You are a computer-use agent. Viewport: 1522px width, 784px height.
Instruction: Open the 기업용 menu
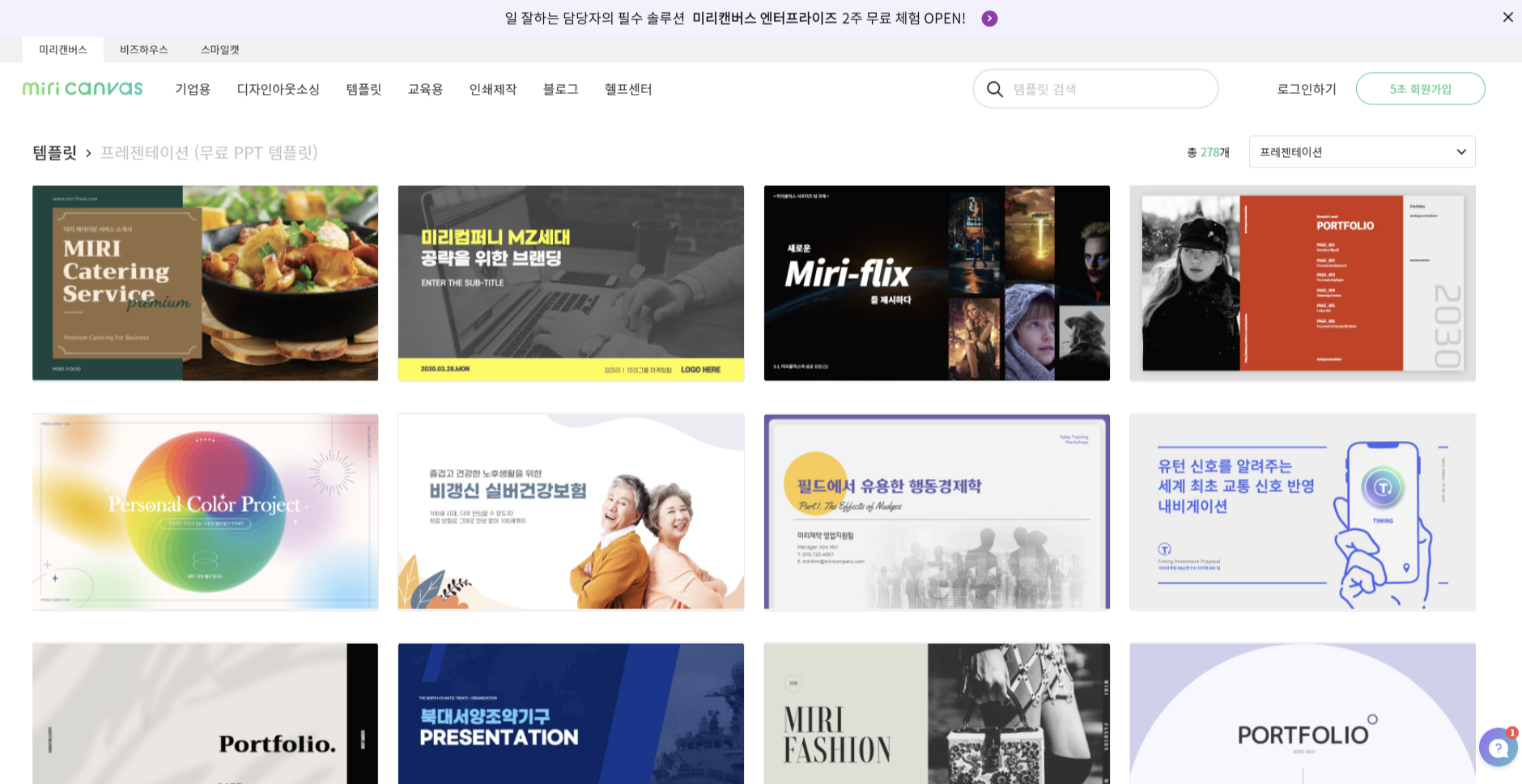point(193,89)
